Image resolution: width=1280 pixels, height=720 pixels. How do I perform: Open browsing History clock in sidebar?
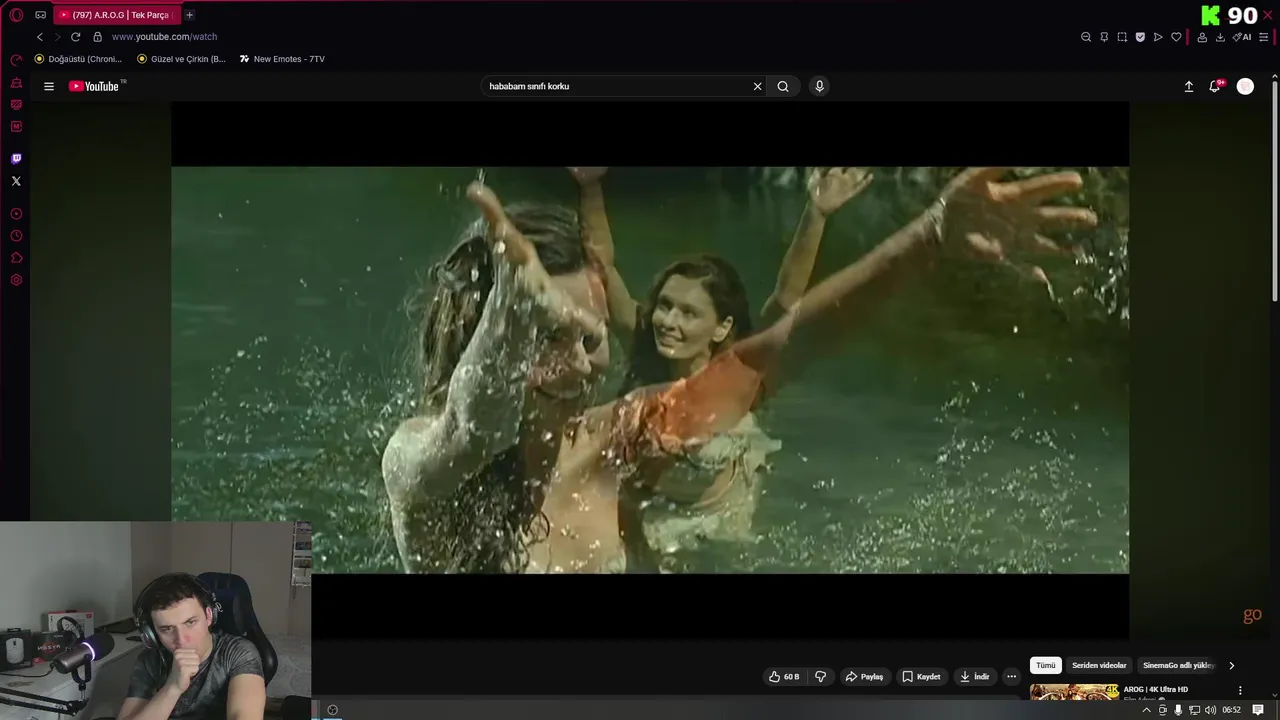pyautogui.click(x=16, y=236)
